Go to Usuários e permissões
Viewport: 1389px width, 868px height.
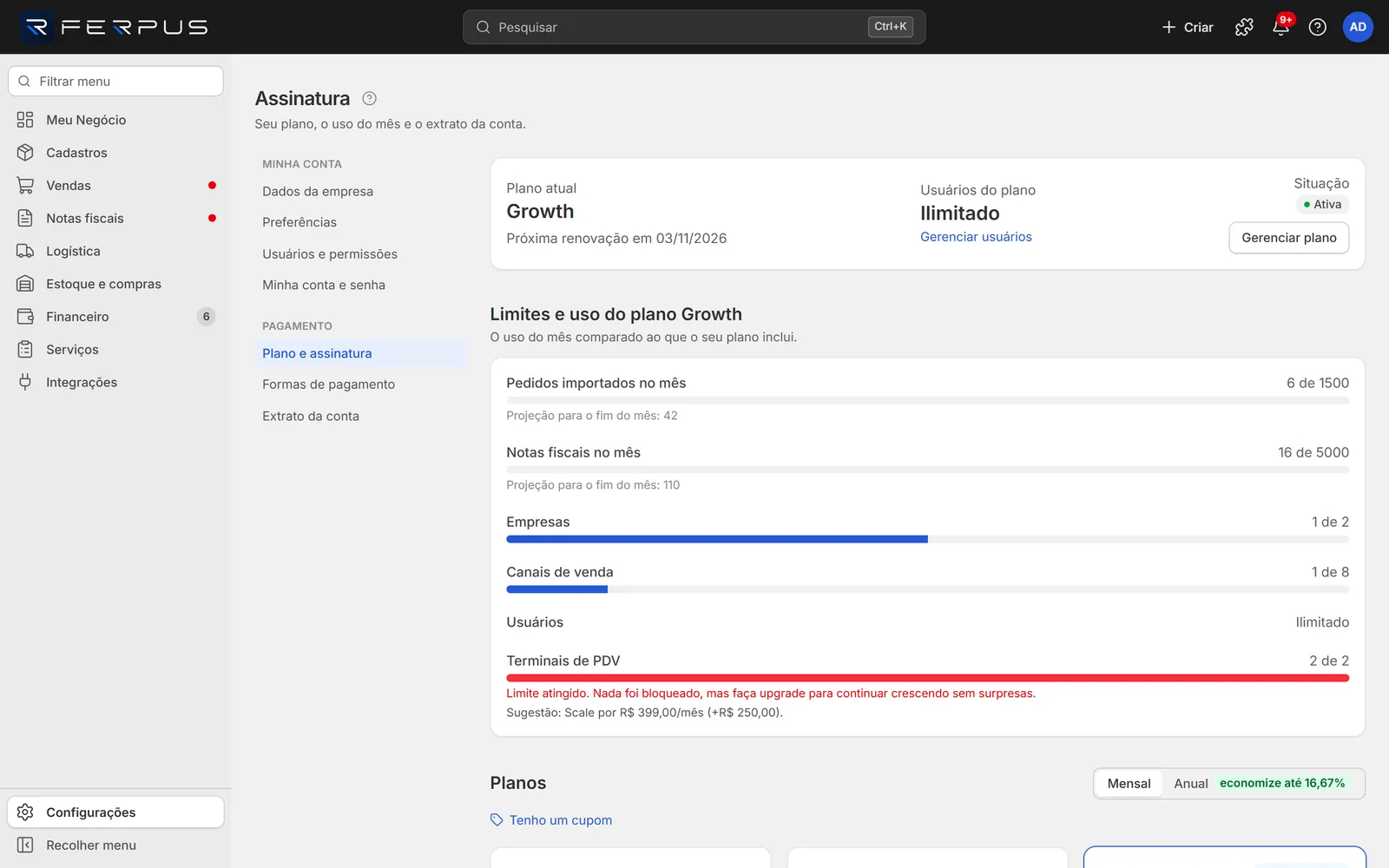coord(330,253)
